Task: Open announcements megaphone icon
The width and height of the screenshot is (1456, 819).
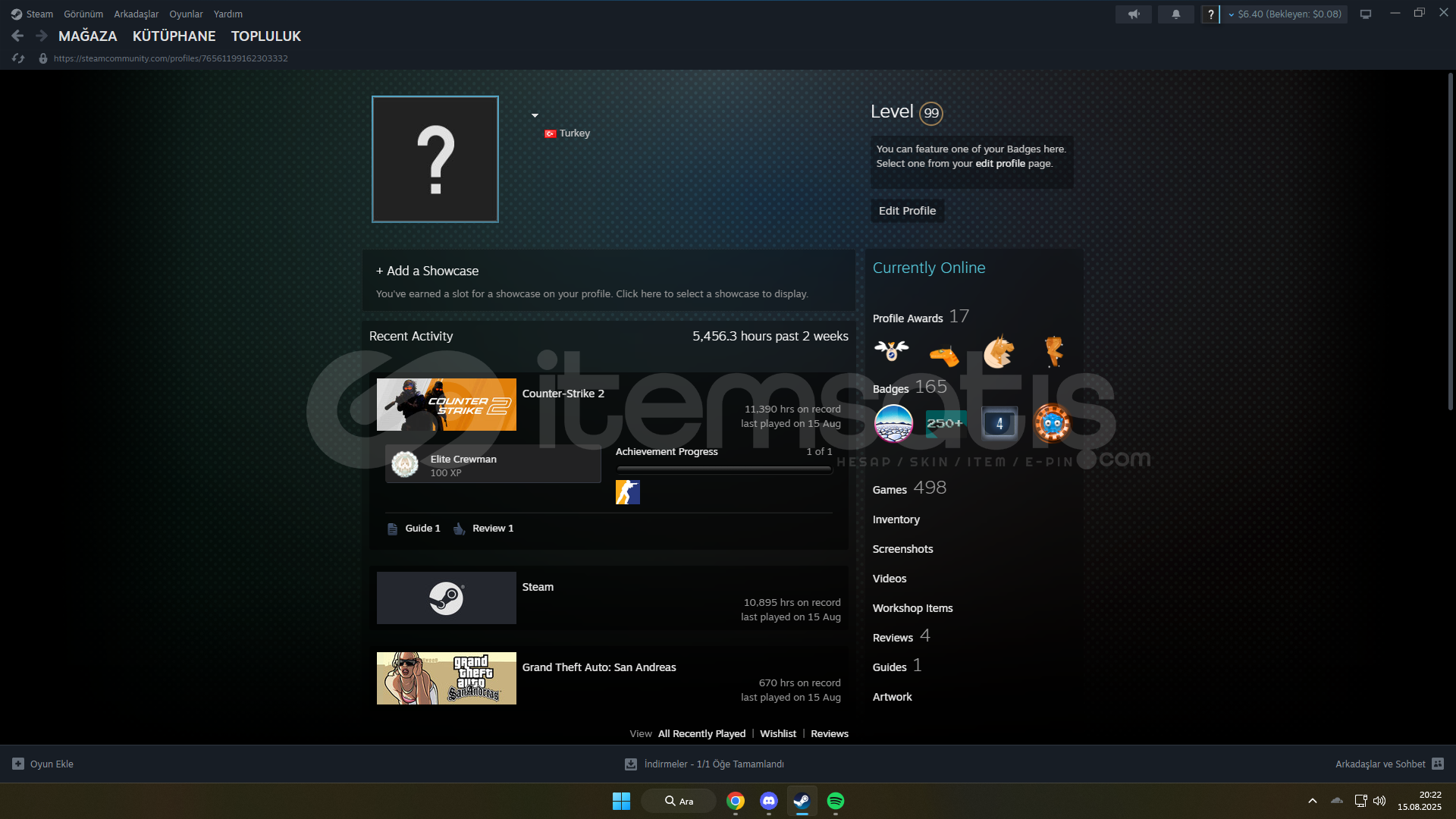Action: [1134, 14]
